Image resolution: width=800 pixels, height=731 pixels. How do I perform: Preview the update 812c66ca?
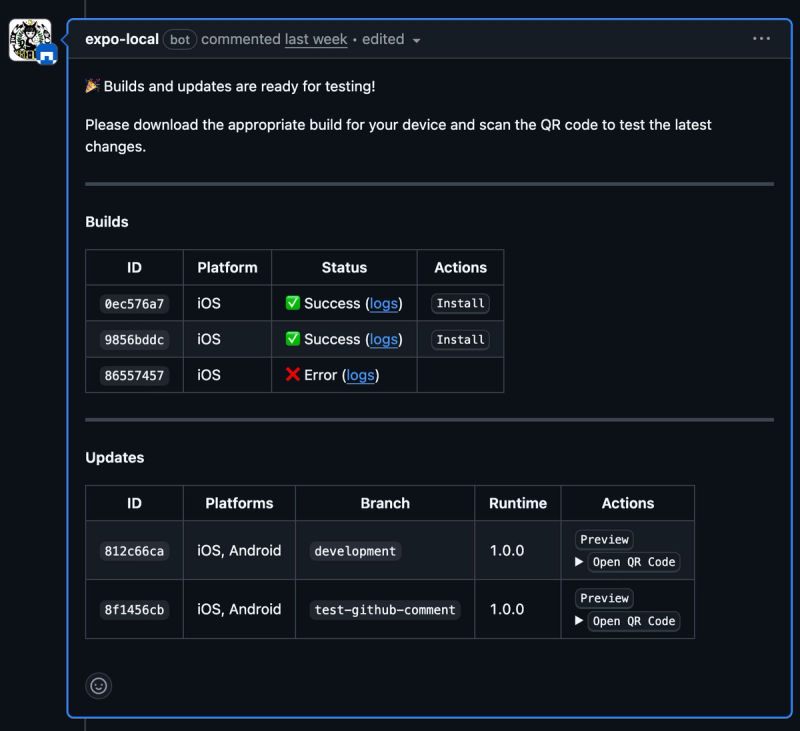tap(604, 540)
